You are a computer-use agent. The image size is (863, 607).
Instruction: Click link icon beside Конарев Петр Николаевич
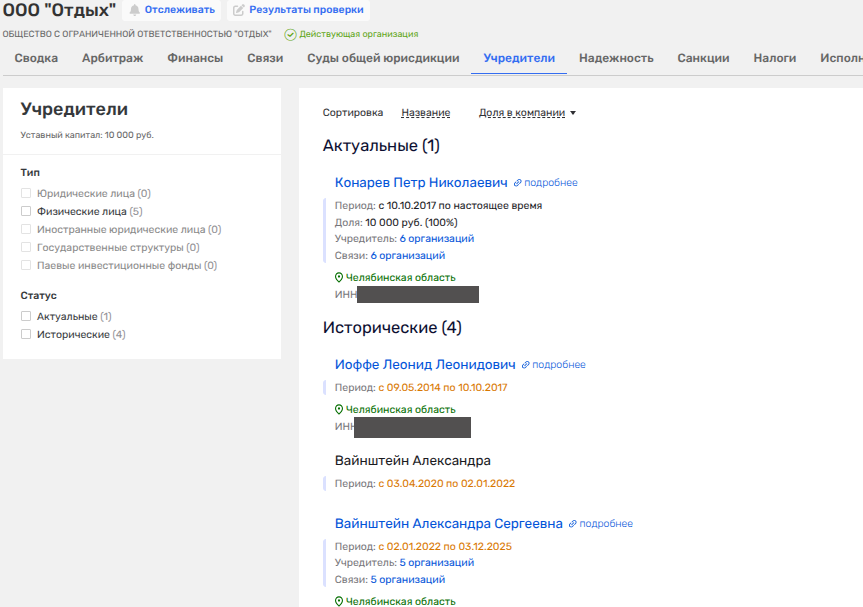517,183
